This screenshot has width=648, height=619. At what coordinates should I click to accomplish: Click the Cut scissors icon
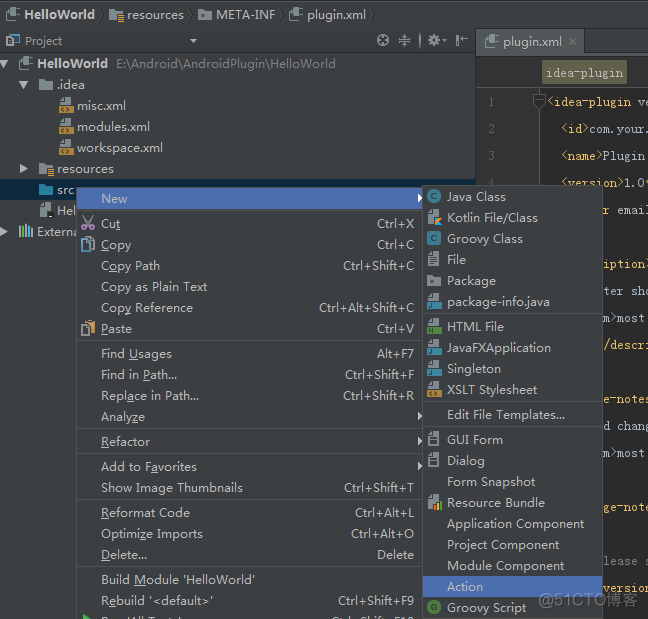[88, 224]
